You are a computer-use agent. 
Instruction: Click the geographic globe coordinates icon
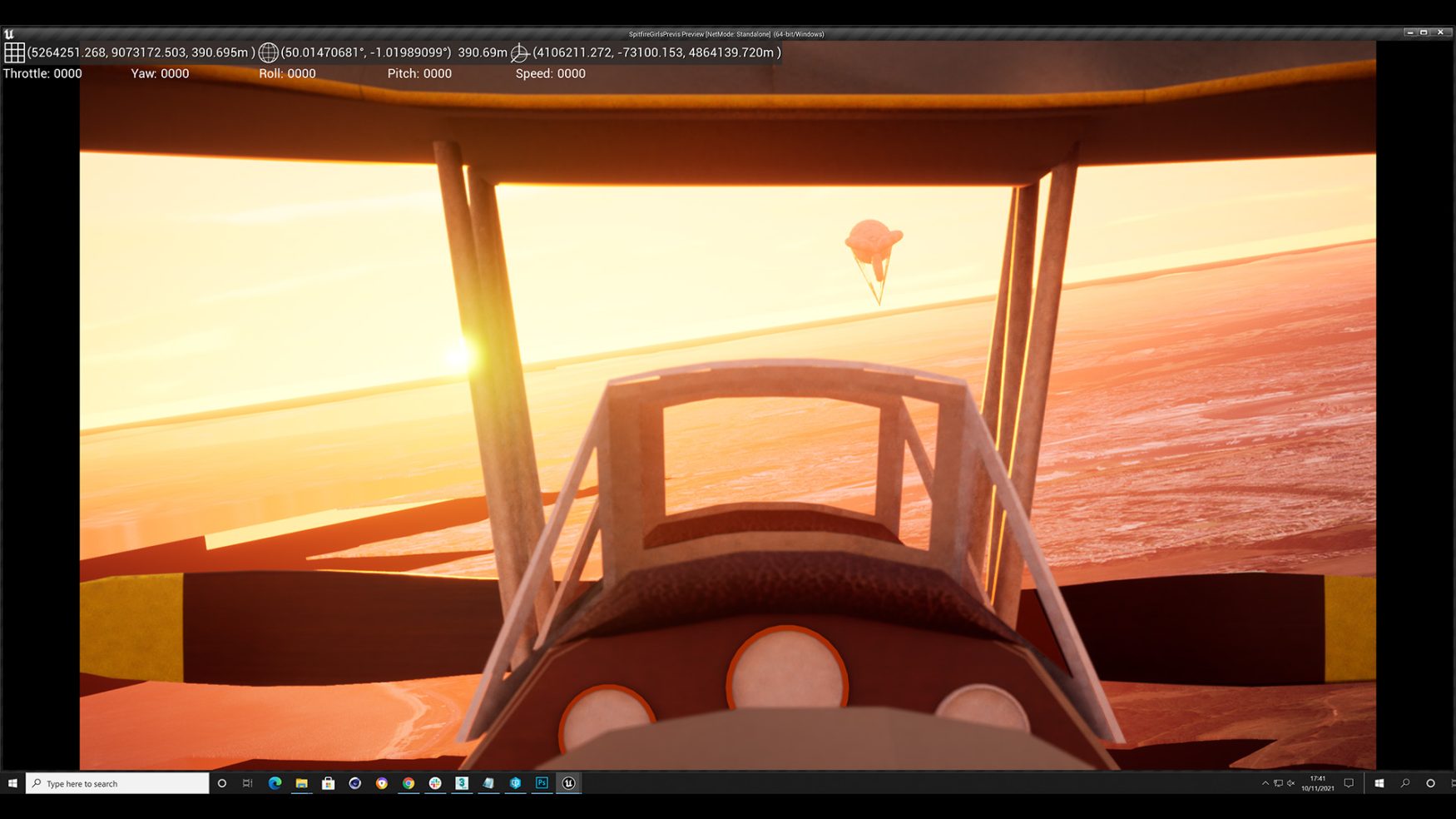268,52
